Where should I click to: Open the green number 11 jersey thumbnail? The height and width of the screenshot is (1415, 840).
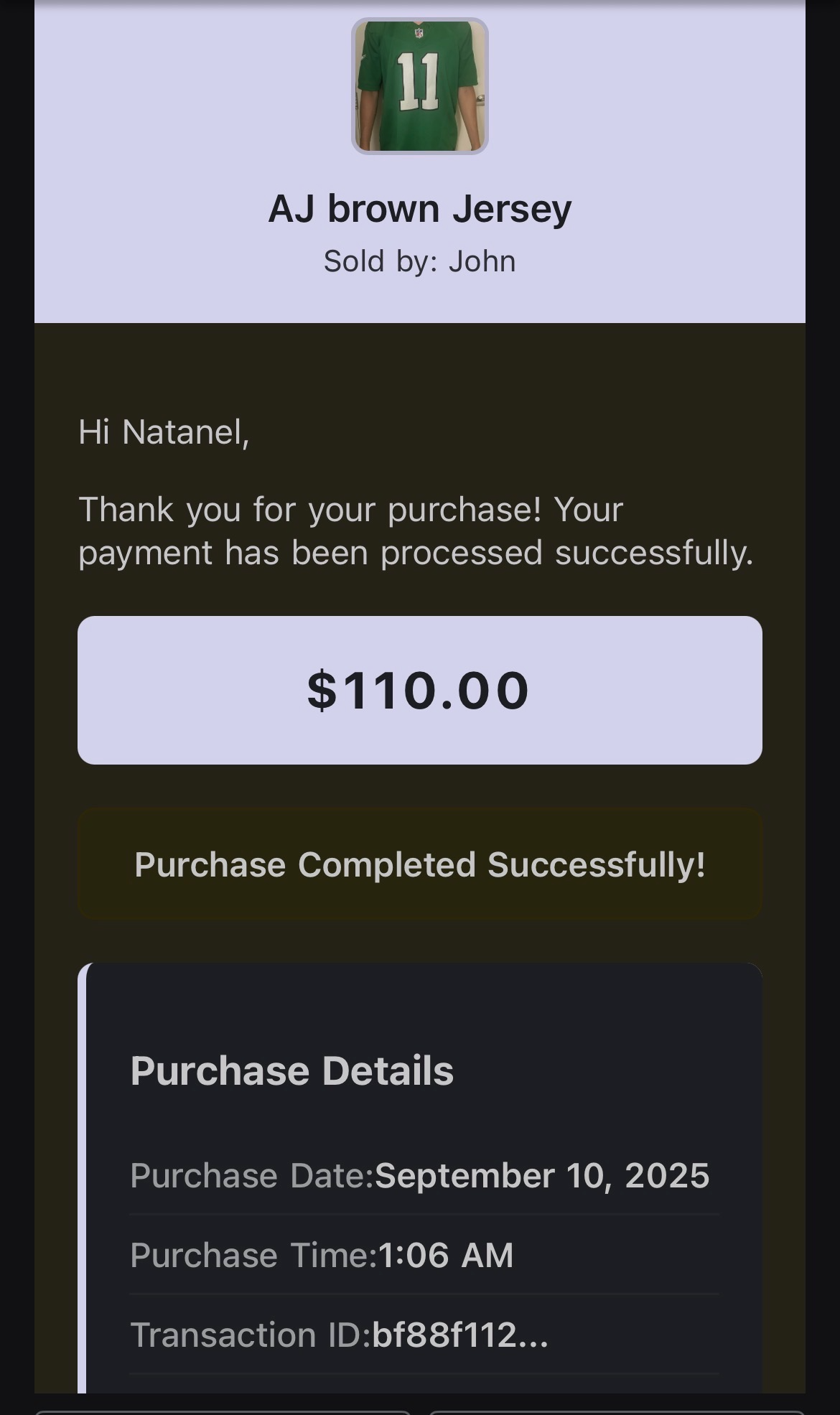pyautogui.click(x=420, y=86)
